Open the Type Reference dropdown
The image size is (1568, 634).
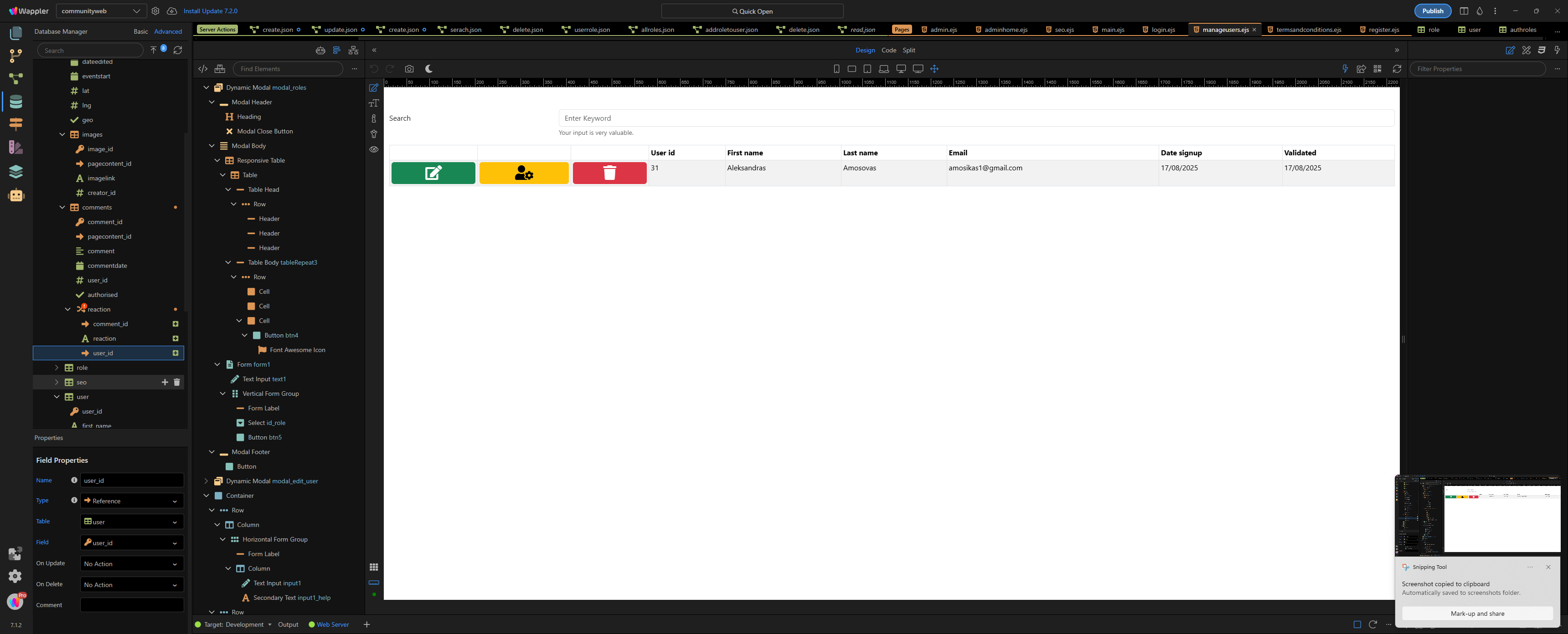coord(131,501)
